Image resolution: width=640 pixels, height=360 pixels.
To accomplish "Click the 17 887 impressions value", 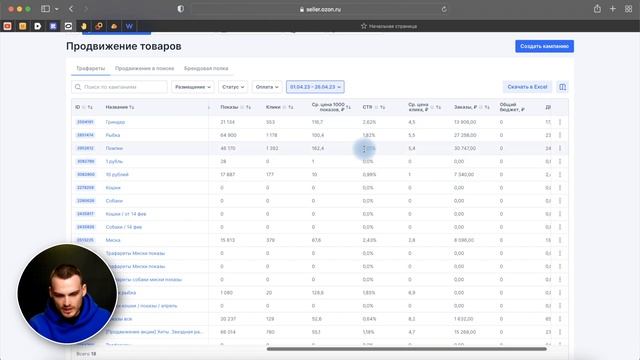I will pyautogui.click(x=228, y=174).
